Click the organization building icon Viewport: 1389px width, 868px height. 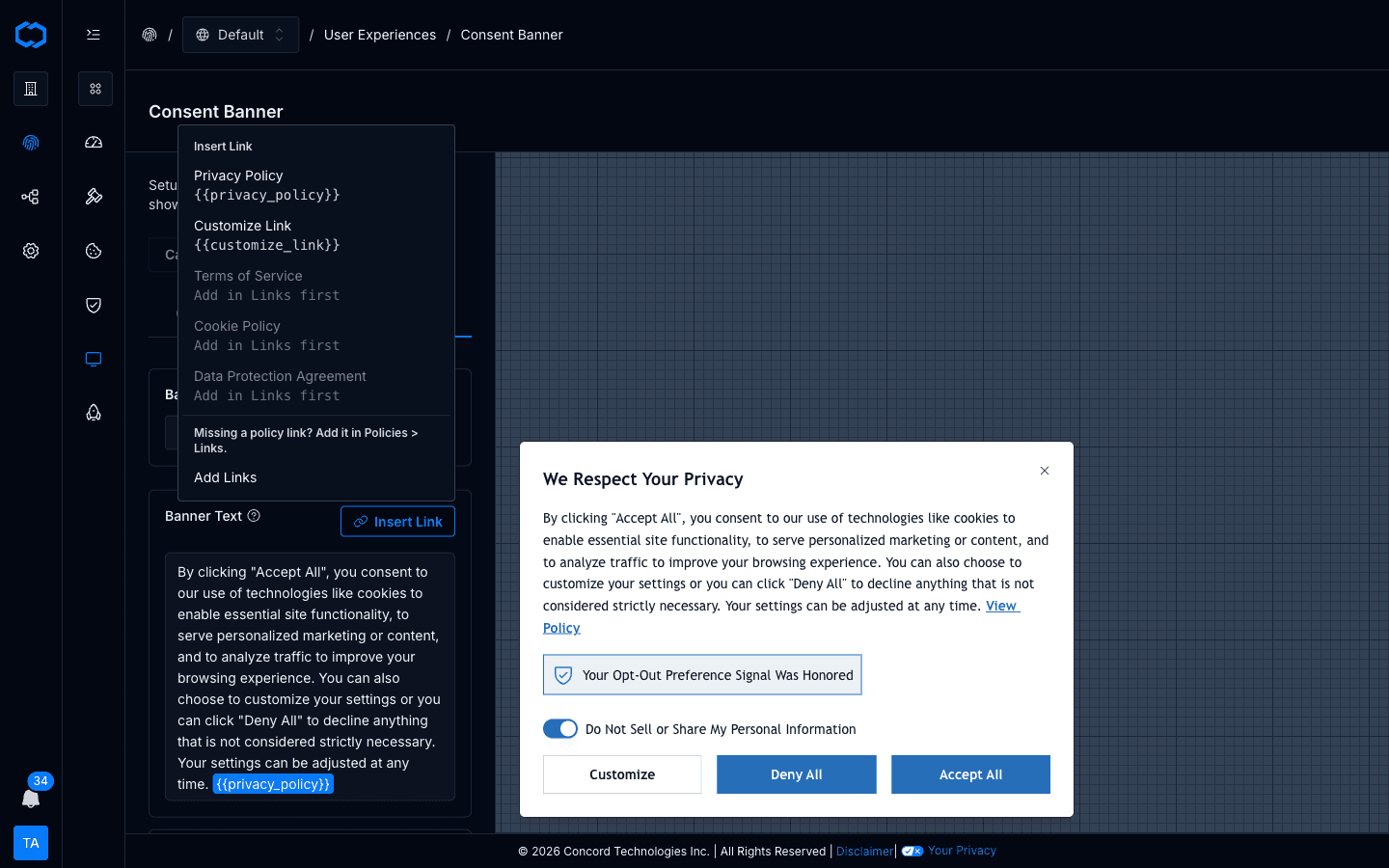pyautogui.click(x=30, y=88)
